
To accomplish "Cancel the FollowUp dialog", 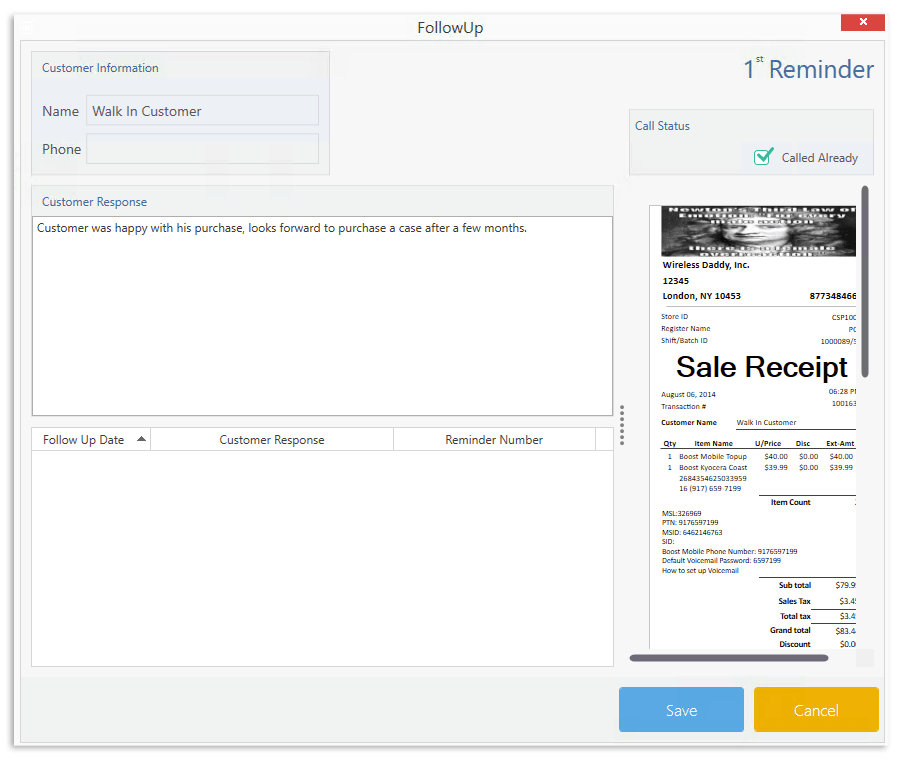I will click(x=816, y=710).
